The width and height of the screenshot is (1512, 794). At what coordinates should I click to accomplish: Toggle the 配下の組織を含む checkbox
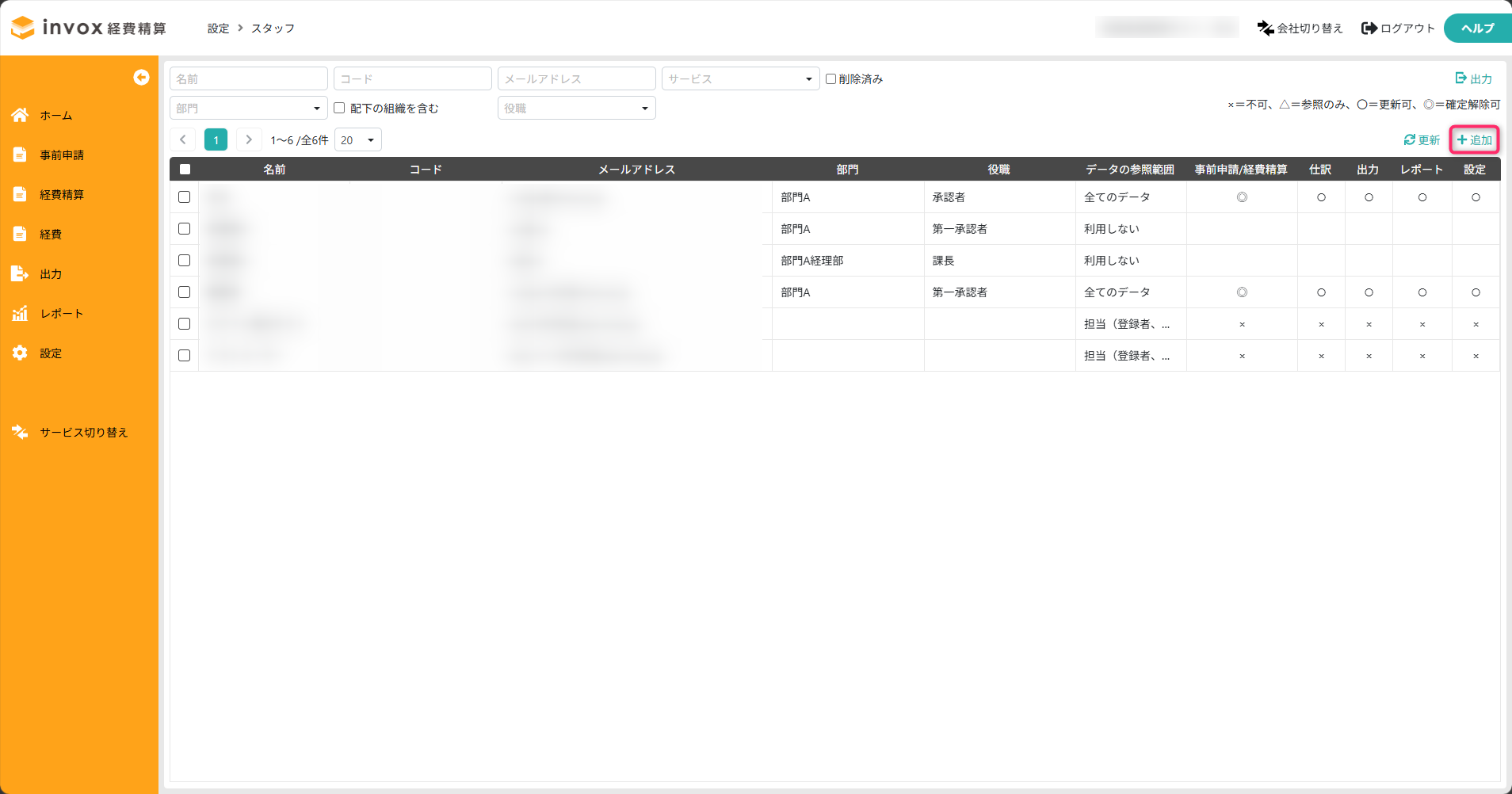point(339,108)
